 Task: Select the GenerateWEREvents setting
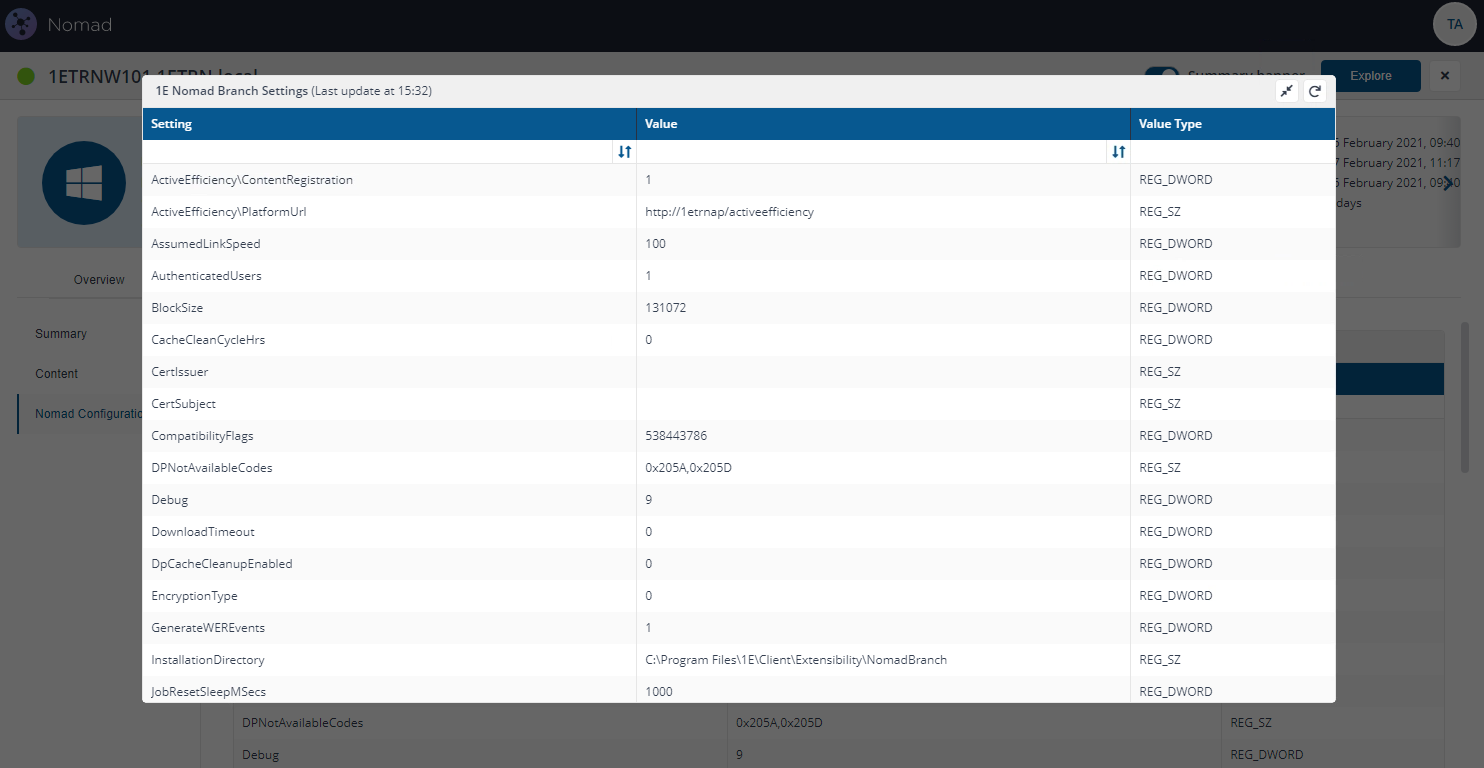(207, 628)
